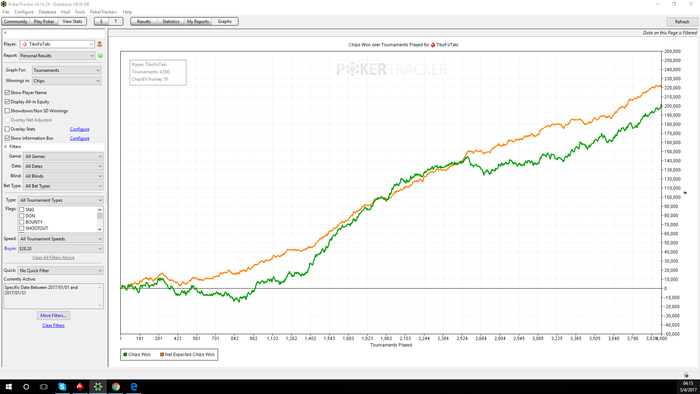The image size is (700, 394).
Task: Open the Speed dropdown
Action: click(x=61, y=239)
